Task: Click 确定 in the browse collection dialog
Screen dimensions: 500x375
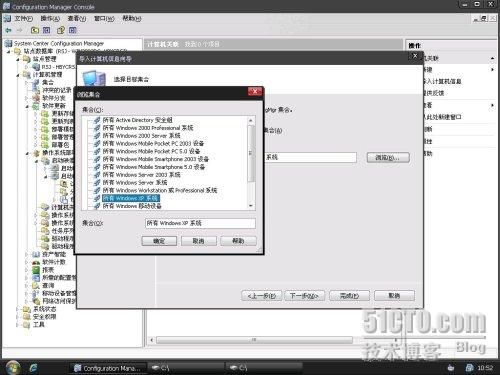Action: pos(159,241)
